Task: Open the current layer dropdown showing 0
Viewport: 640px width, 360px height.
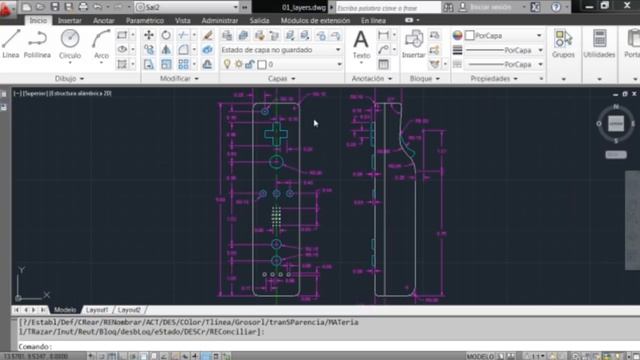Action: pyautogui.click(x=281, y=64)
